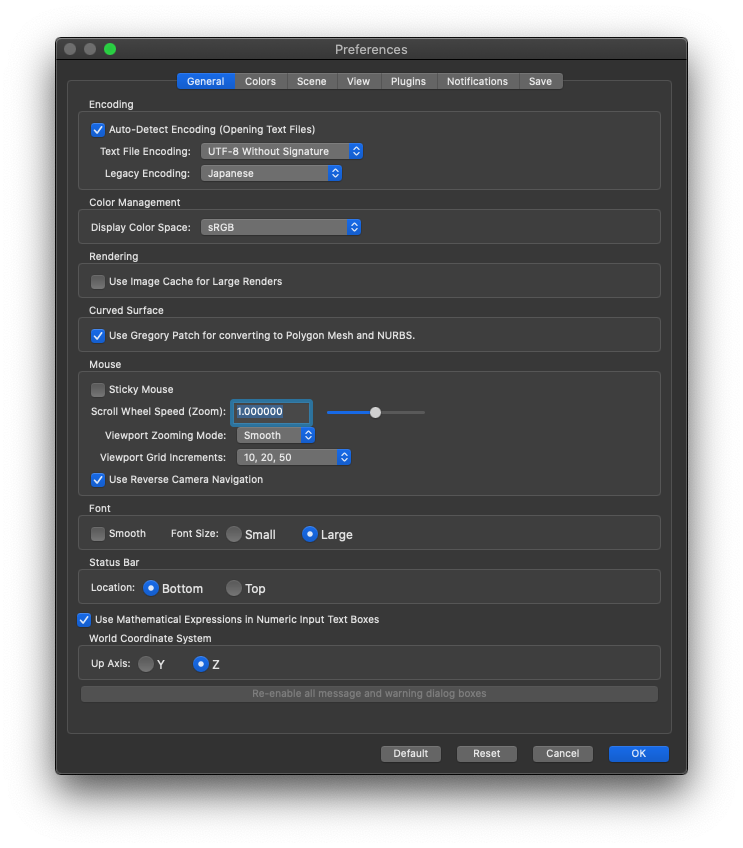Confirm preferences with the OK button
This screenshot has height=848, width=743.
(639, 753)
